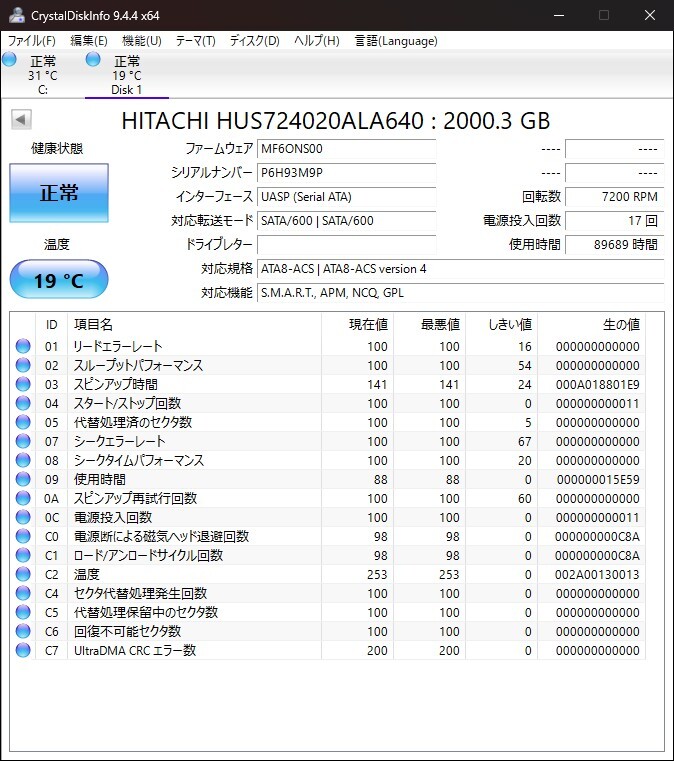Open the 言語(Language) menu
The height and width of the screenshot is (761, 674).
[396, 41]
